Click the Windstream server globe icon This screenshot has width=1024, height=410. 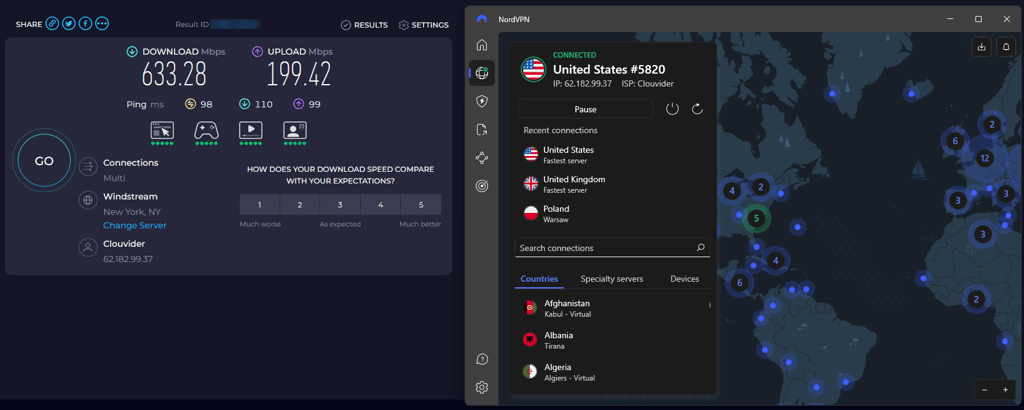[88, 201]
